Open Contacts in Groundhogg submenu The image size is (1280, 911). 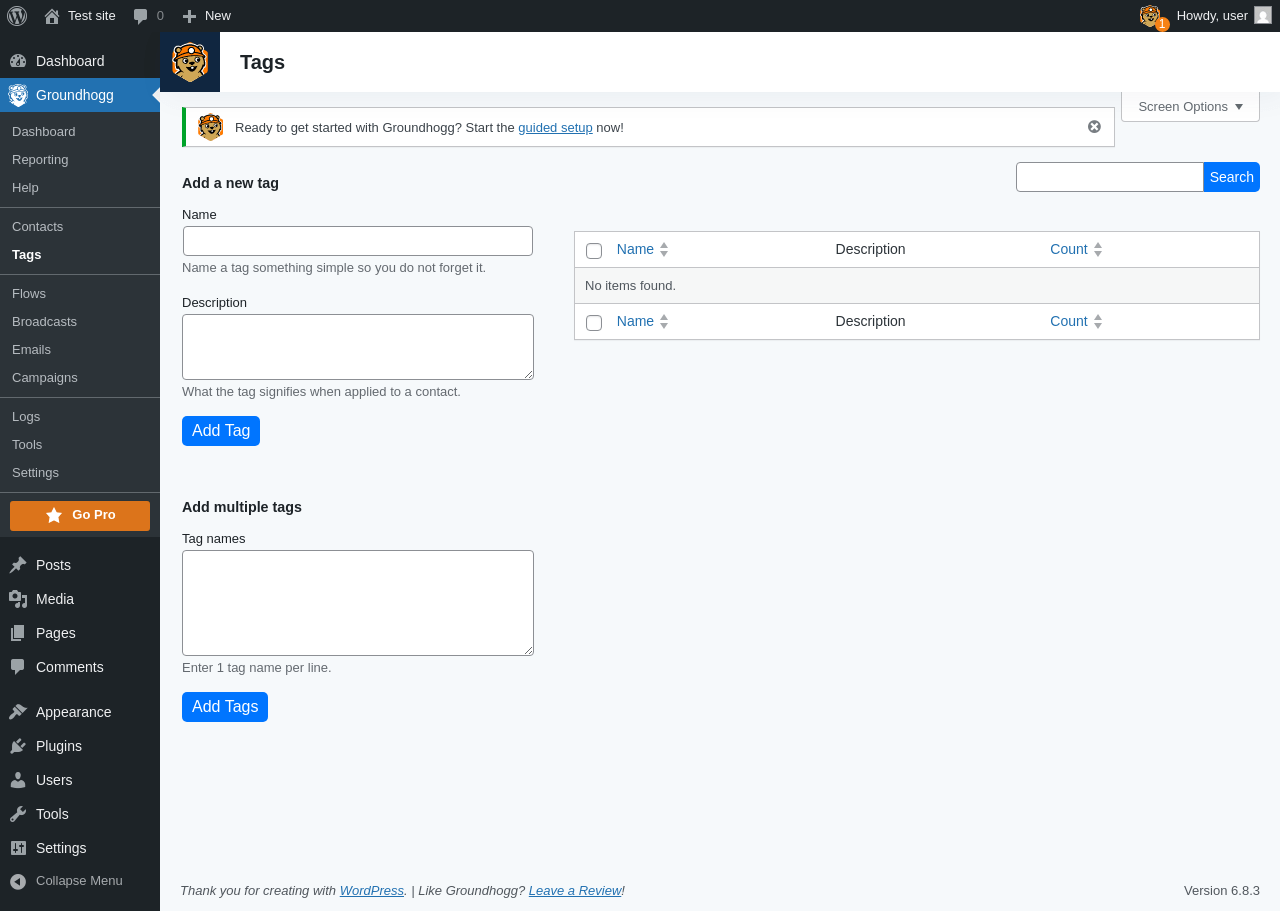click(38, 227)
